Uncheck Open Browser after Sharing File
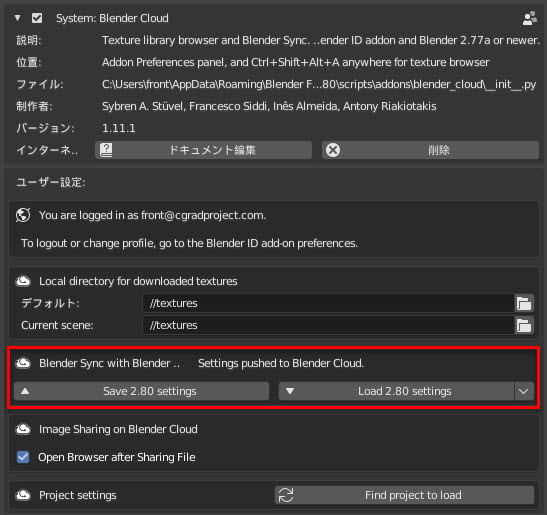547x515 pixels. coord(23,457)
